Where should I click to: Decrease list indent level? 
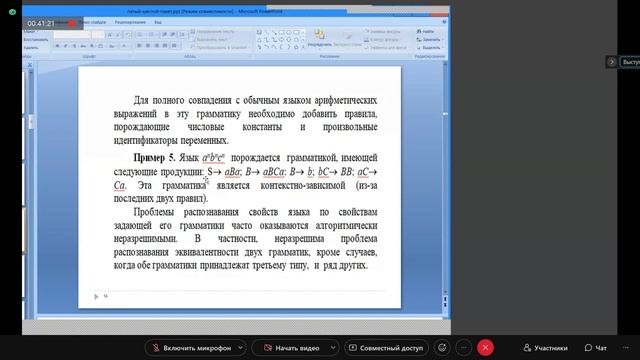point(164,35)
